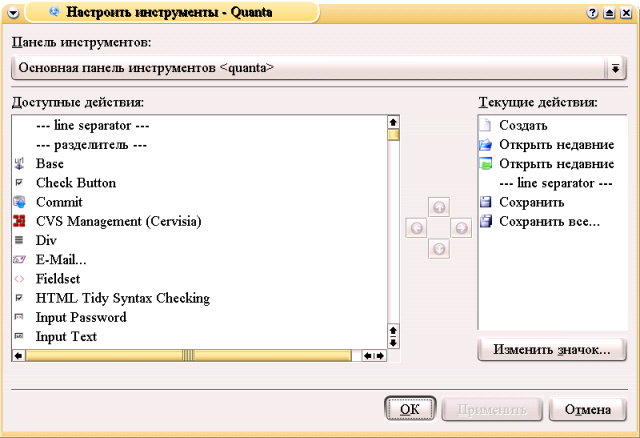Click the available actions scroll-down arrow
640x438 pixels.
pos(393,342)
